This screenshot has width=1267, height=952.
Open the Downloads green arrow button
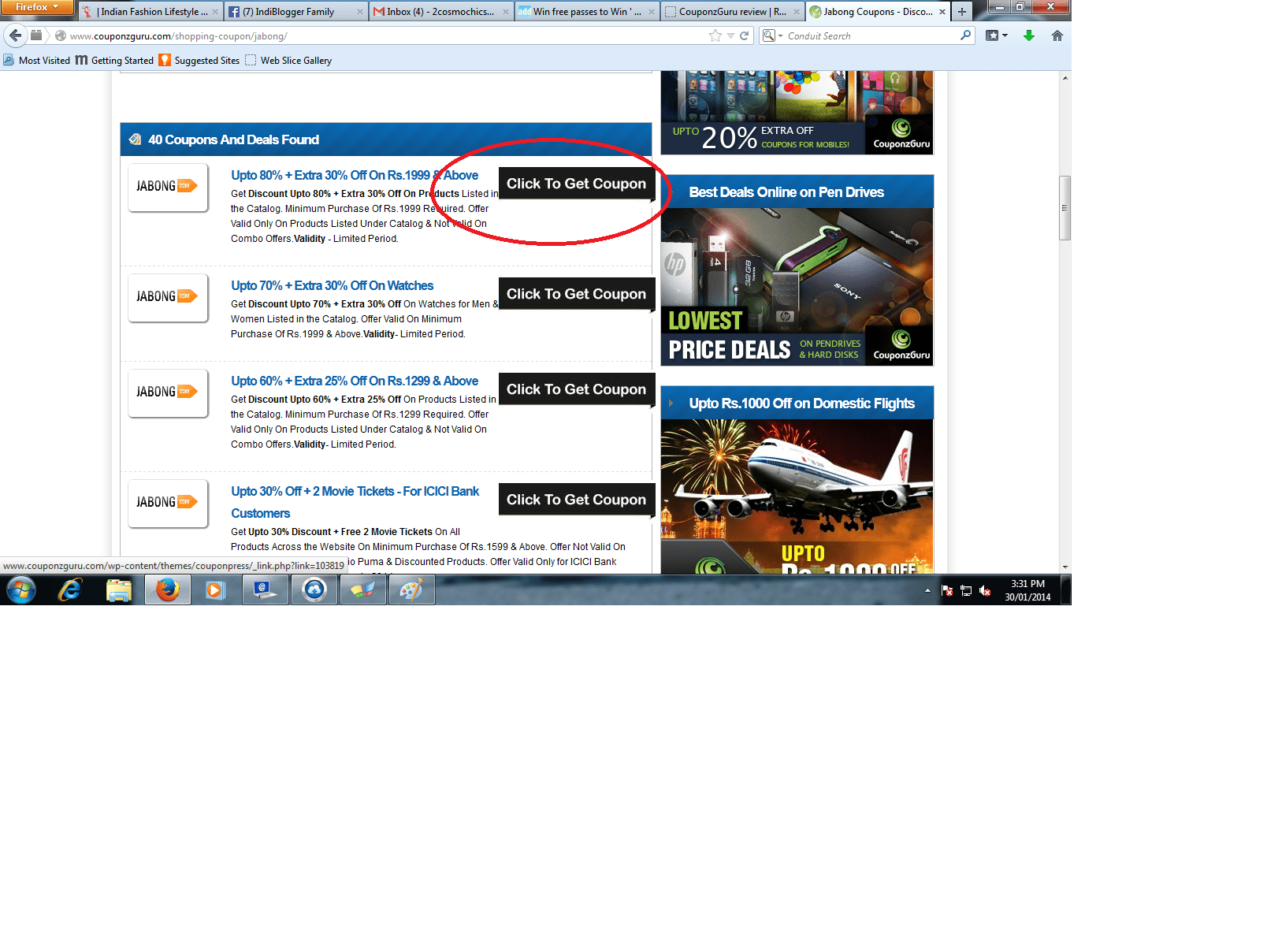(x=1028, y=35)
